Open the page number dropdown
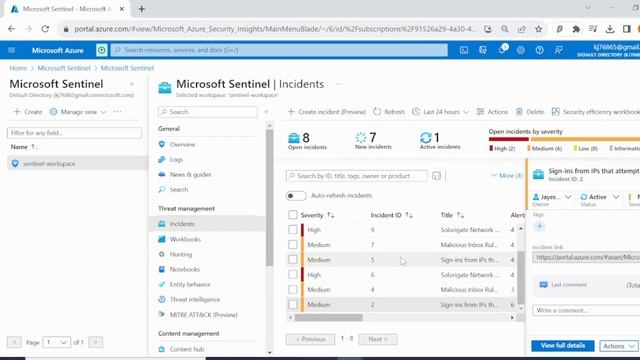Viewport: 640px width, 360px height. click(x=56, y=342)
